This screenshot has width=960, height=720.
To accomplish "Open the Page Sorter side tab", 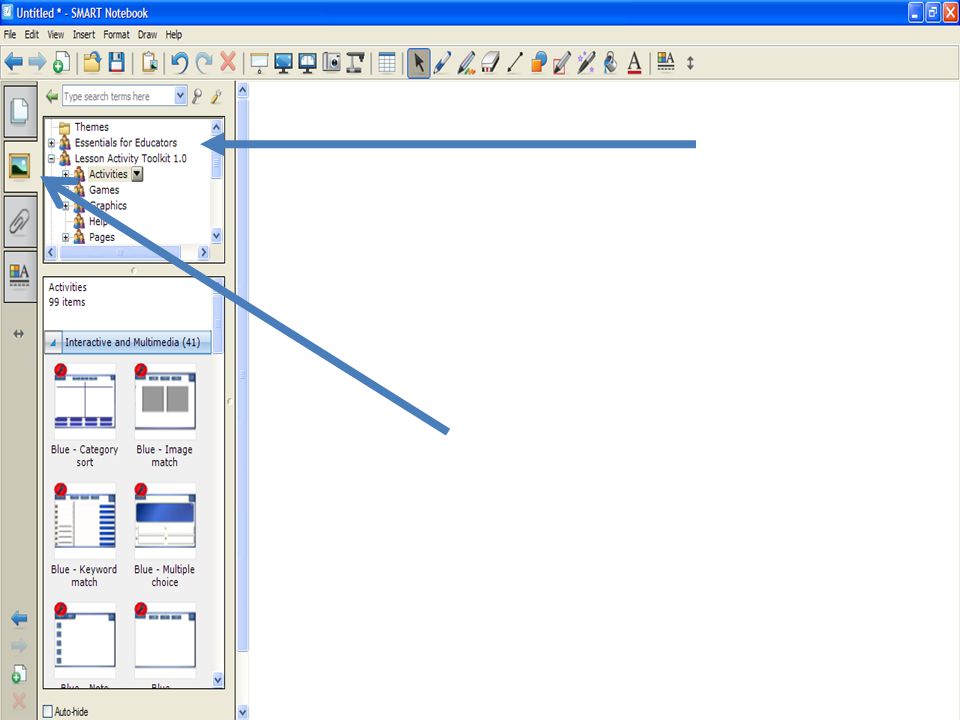I will click(20, 111).
